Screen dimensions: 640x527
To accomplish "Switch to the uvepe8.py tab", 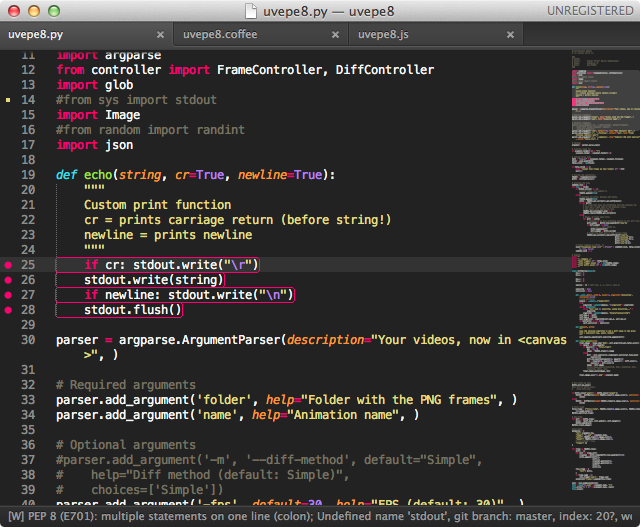I will (x=86, y=35).
